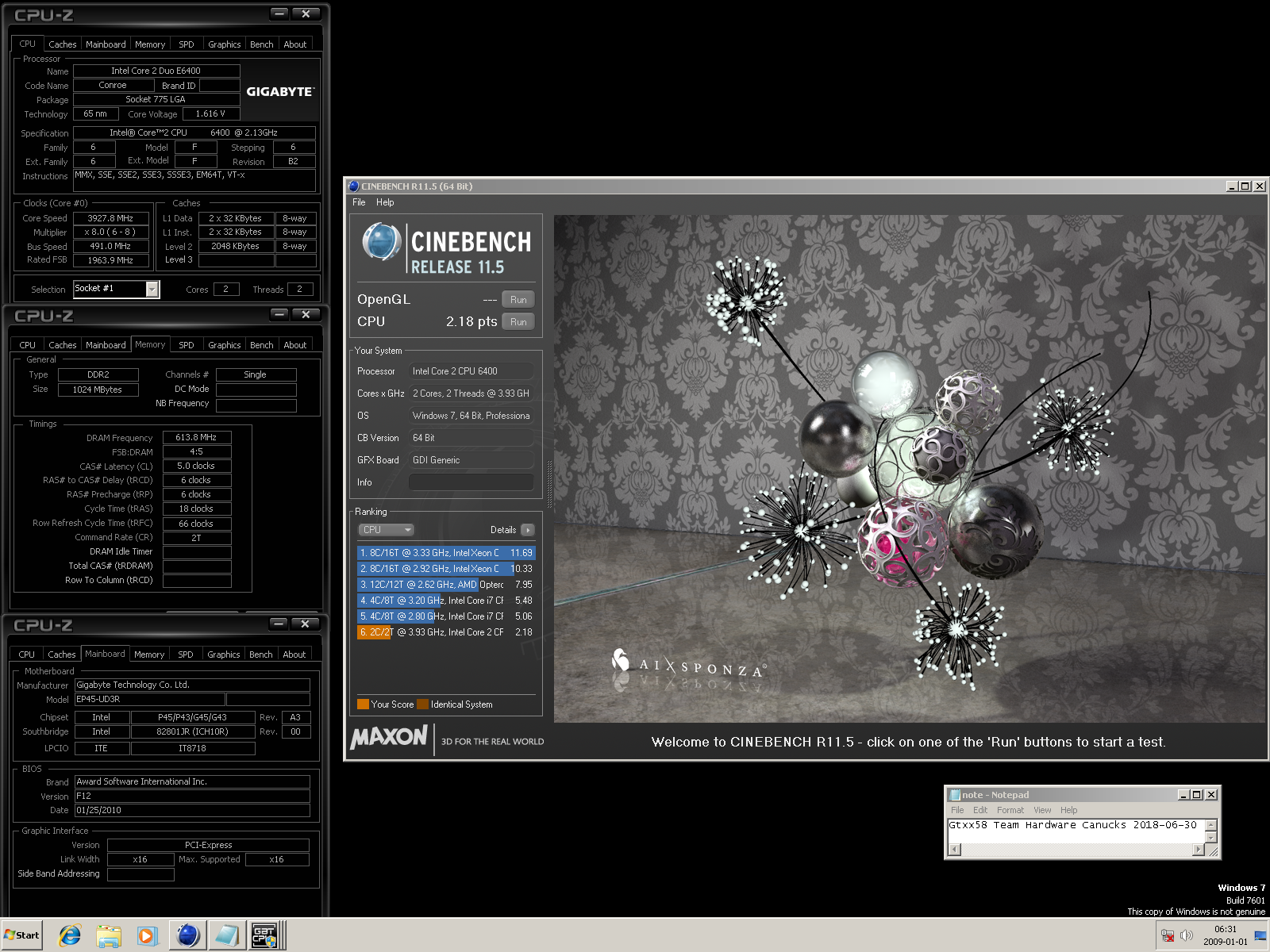
Task: Select ranking row 4 Core i7 5.48
Action: tap(446, 601)
